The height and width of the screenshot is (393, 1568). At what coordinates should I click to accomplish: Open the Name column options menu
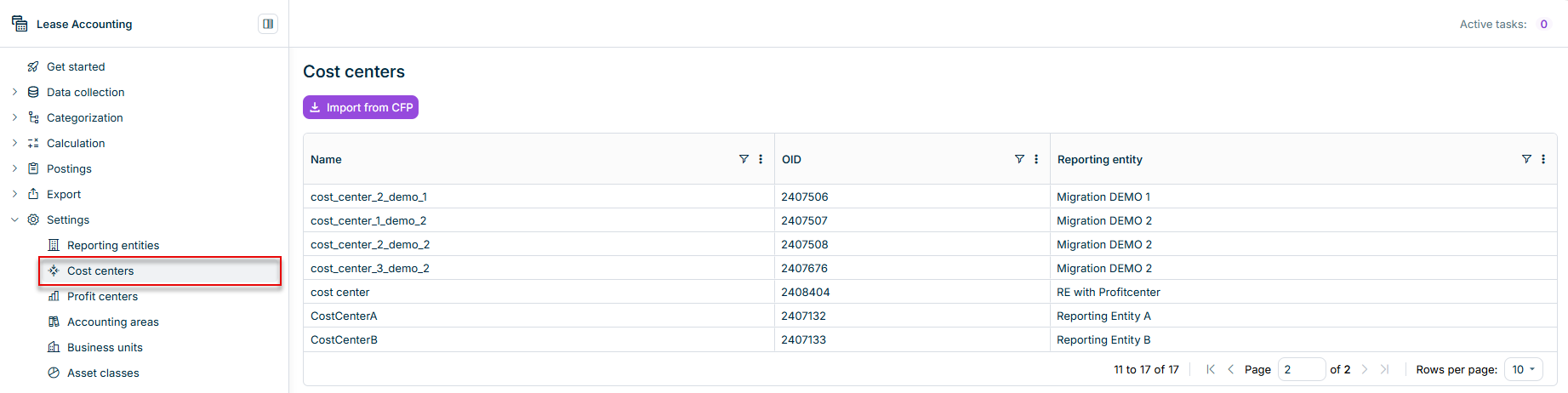(x=761, y=159)
